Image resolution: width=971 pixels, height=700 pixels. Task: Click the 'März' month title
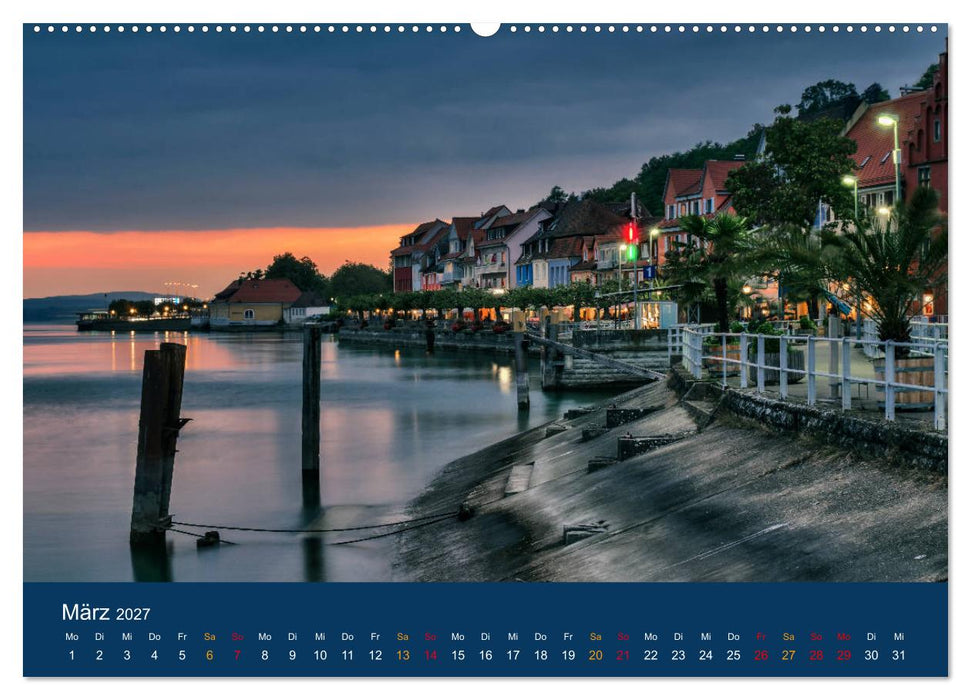coord(85,612)
